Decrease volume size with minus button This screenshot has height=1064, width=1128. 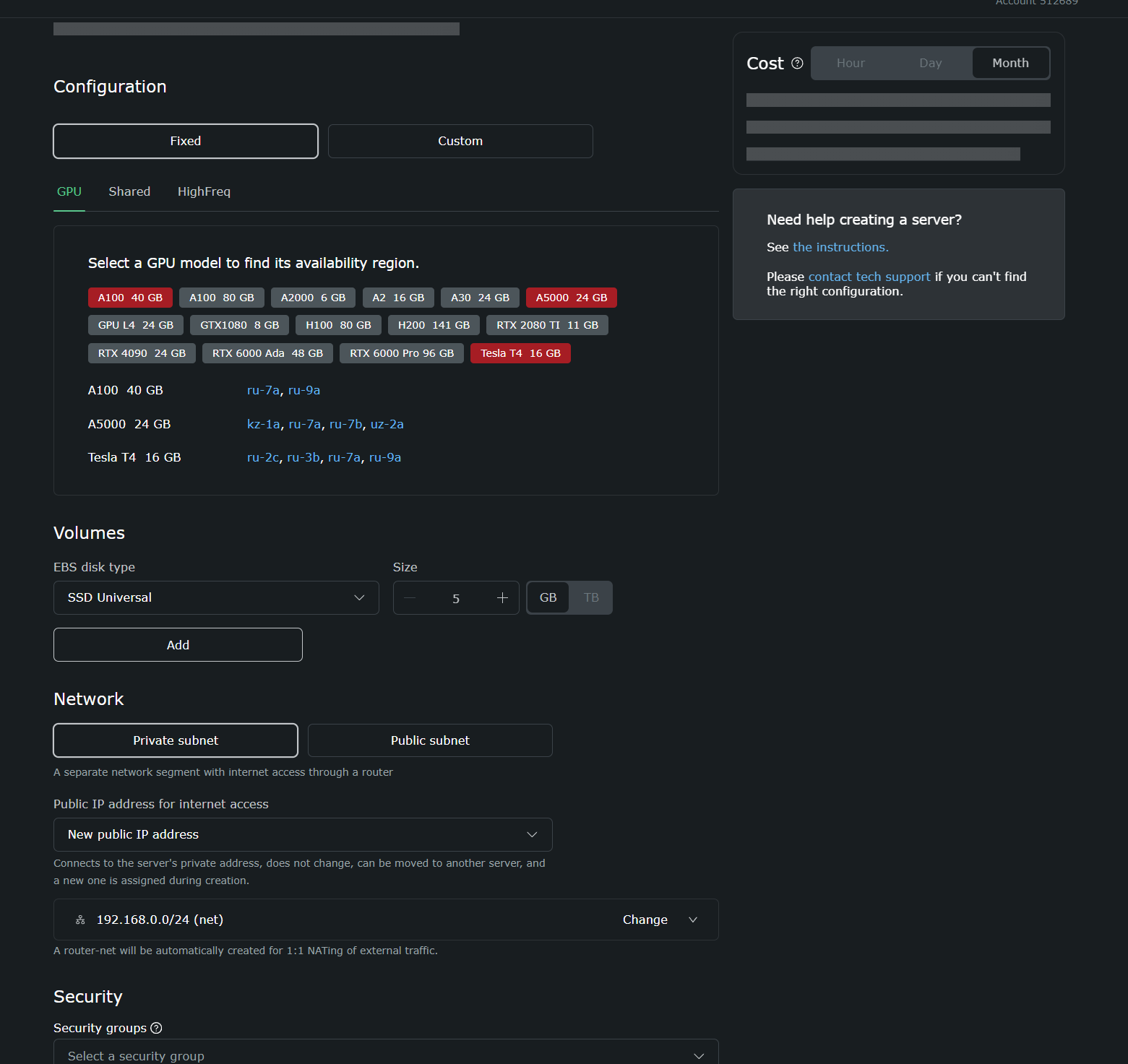click(410, 598)
